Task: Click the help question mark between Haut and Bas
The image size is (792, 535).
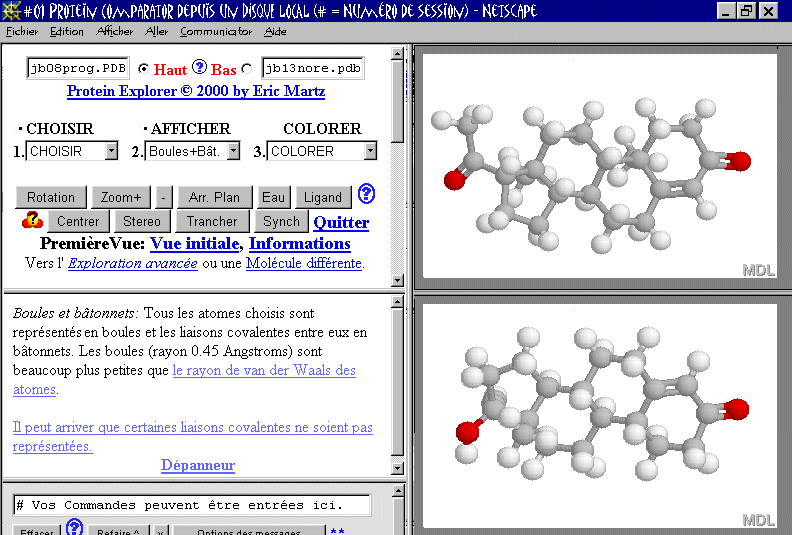Action: coord(200,67)
